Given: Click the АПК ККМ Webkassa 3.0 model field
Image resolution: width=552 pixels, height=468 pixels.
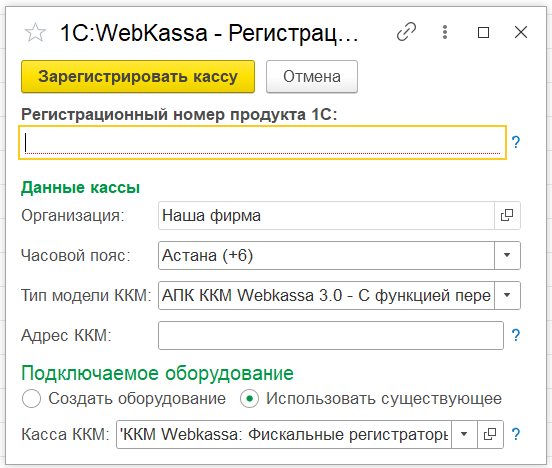Looking at the screenshot, I should [326, 295].
